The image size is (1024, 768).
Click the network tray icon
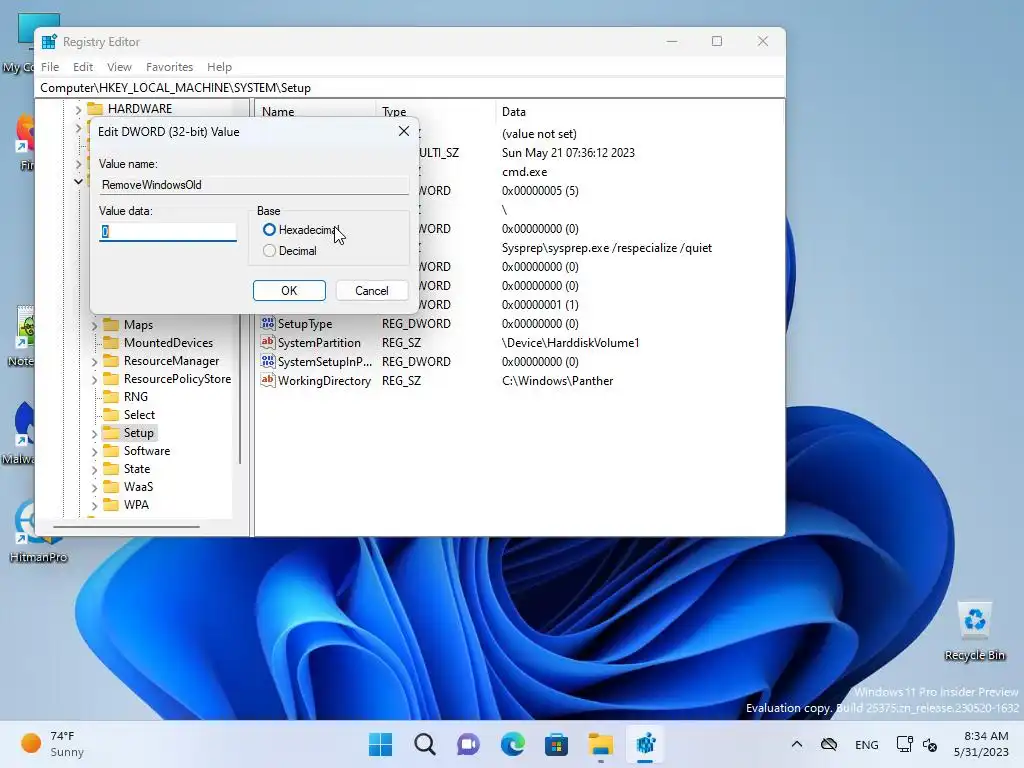coord(904,744)
